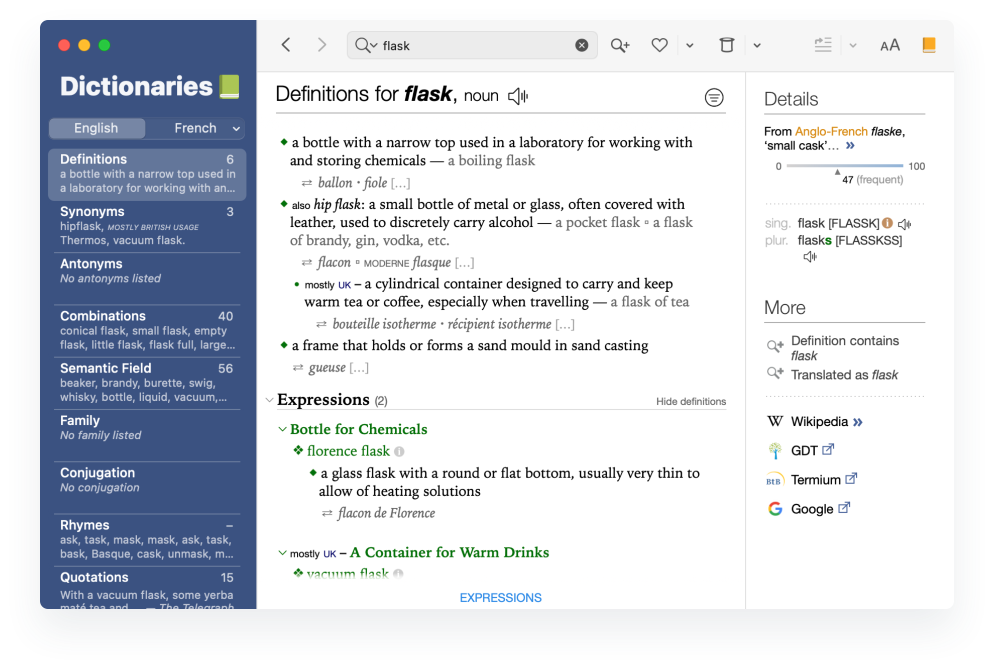Switch to English language toggle
The height and width of the screenshot is (669, 994).
96,128
